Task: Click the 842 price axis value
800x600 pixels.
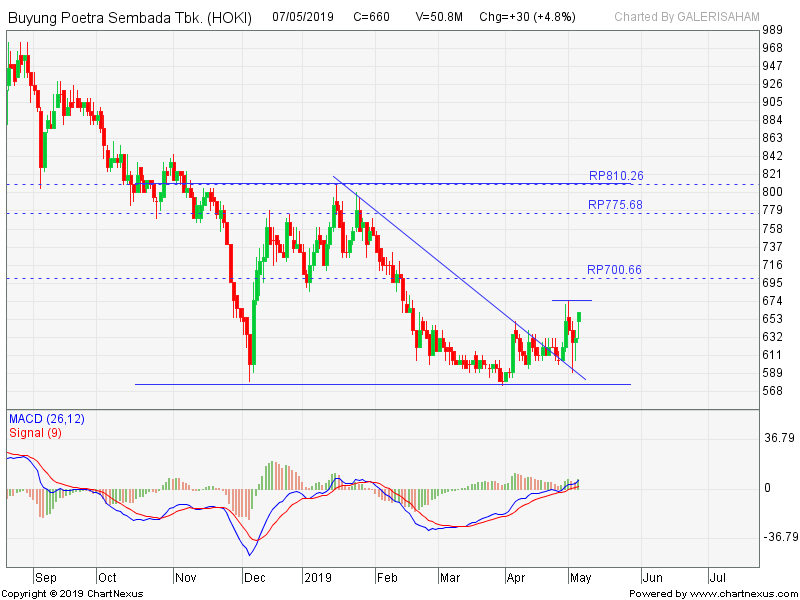Action: coord(772,156)
